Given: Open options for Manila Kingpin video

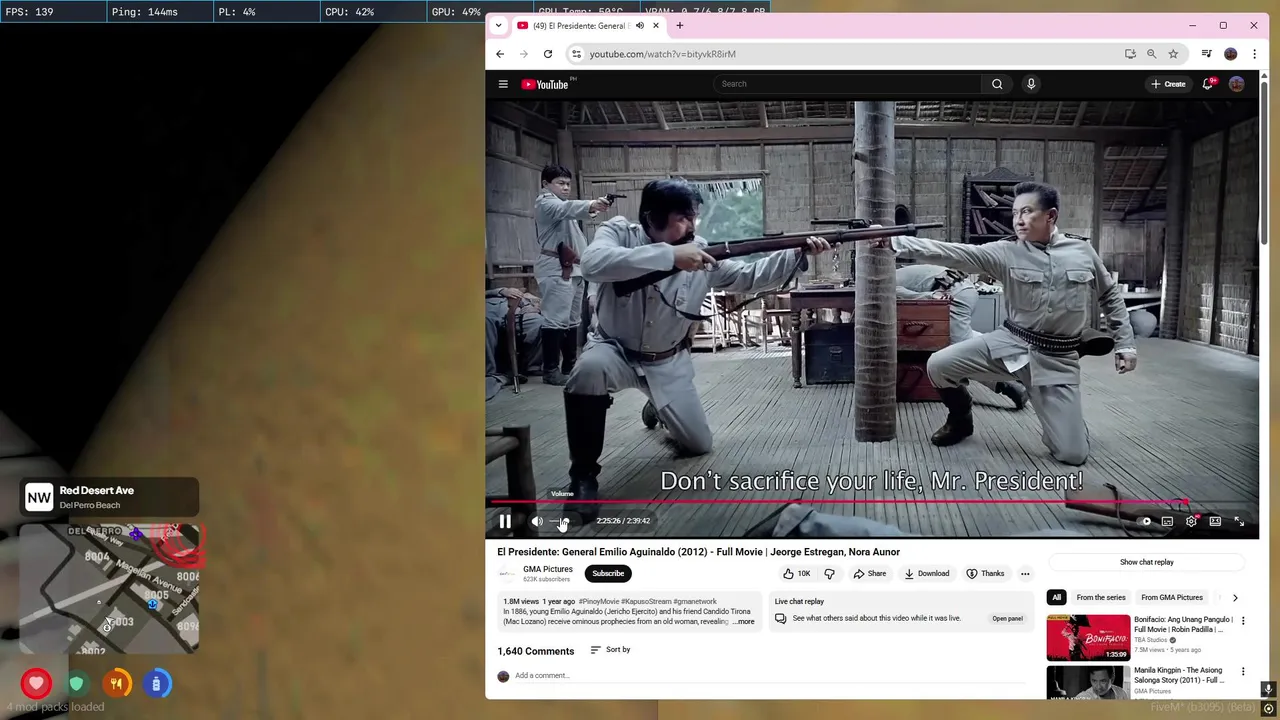Looking at the screenshot, I should tap(1243, 672).
